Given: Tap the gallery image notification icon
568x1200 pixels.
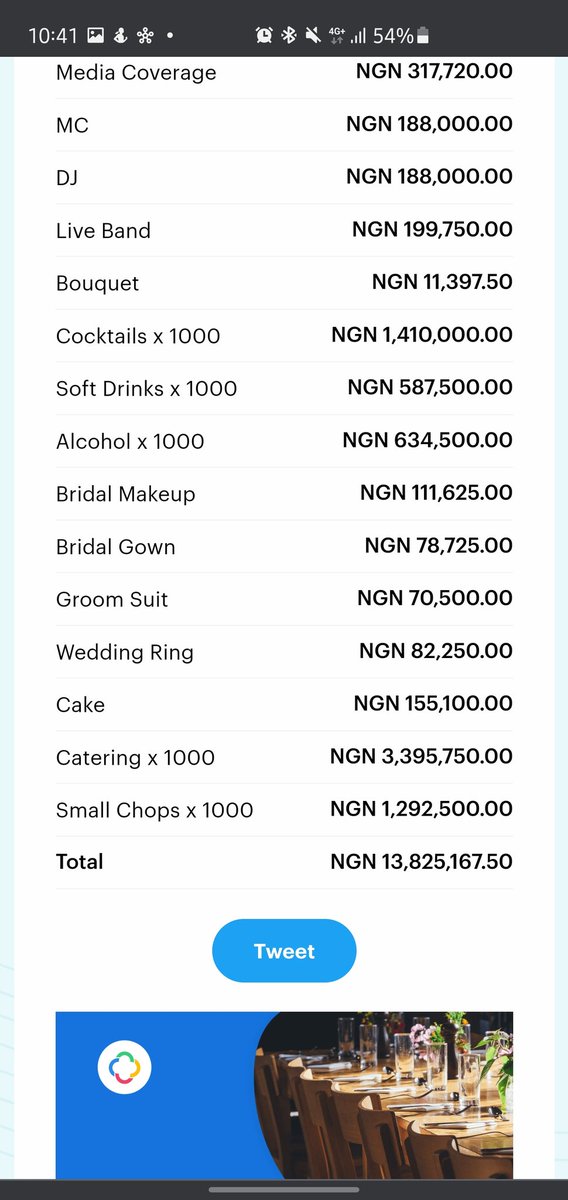Looking at the screenshot, I should coord(96,36).
